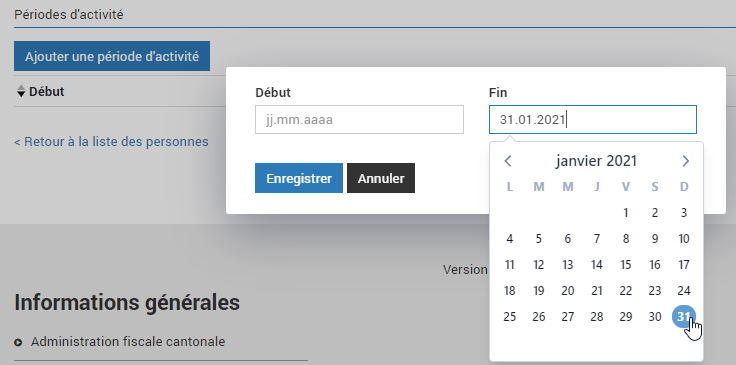Open Administration fiscale cantonale link

[x=128, y=342]
